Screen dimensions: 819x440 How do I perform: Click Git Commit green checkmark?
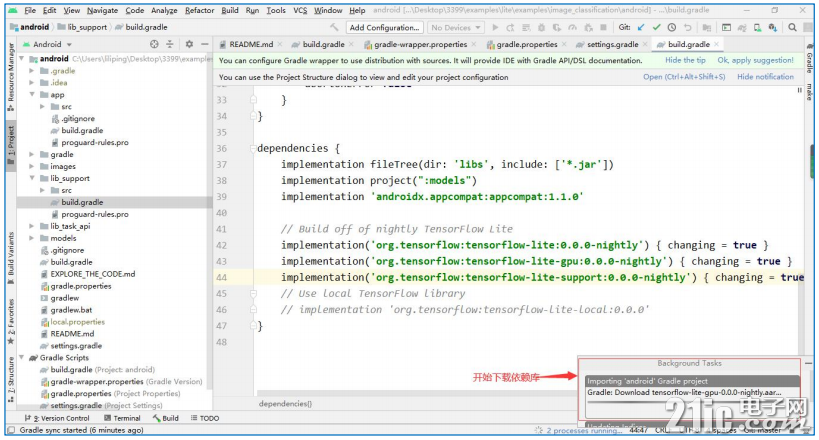657,27
